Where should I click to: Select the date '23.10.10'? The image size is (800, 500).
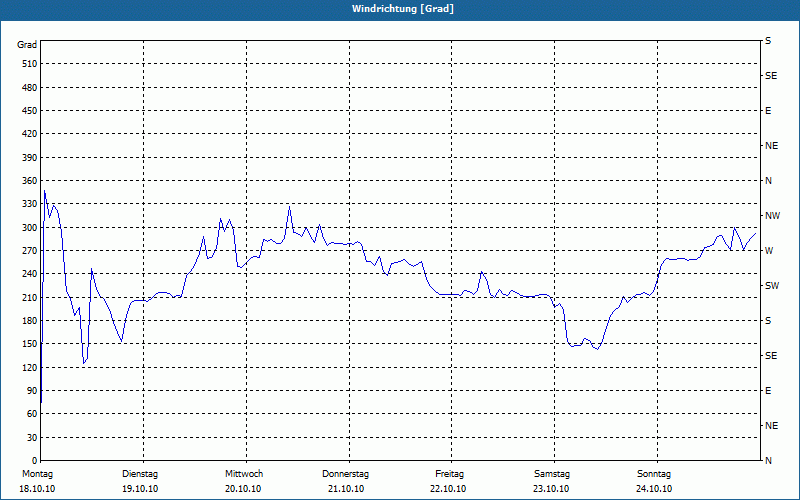pos(551,489)
